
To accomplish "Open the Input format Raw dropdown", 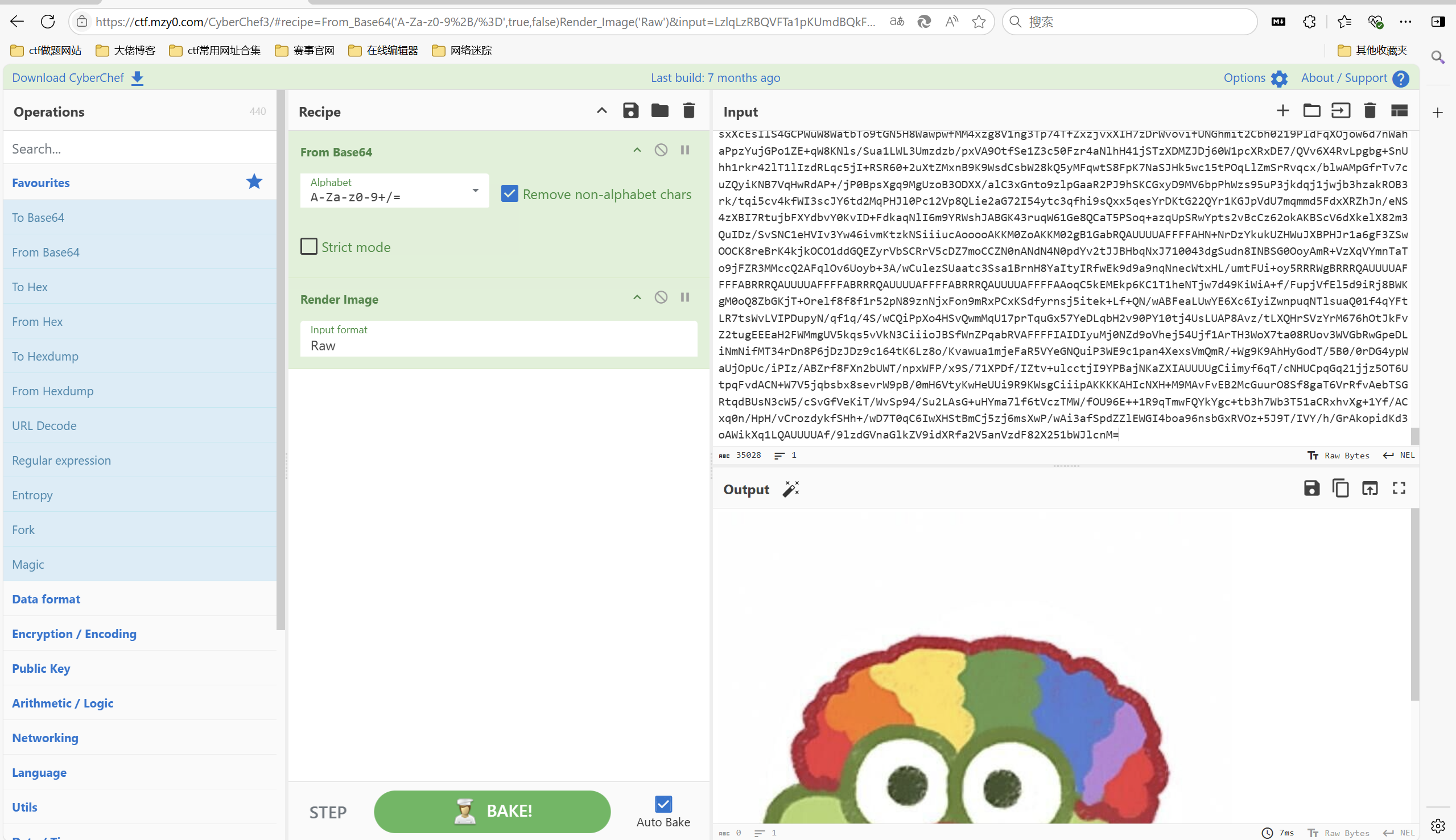I will pyautogui.click(x=498, y=338).
